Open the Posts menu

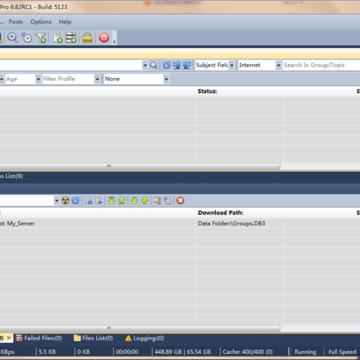coord(16,22)
